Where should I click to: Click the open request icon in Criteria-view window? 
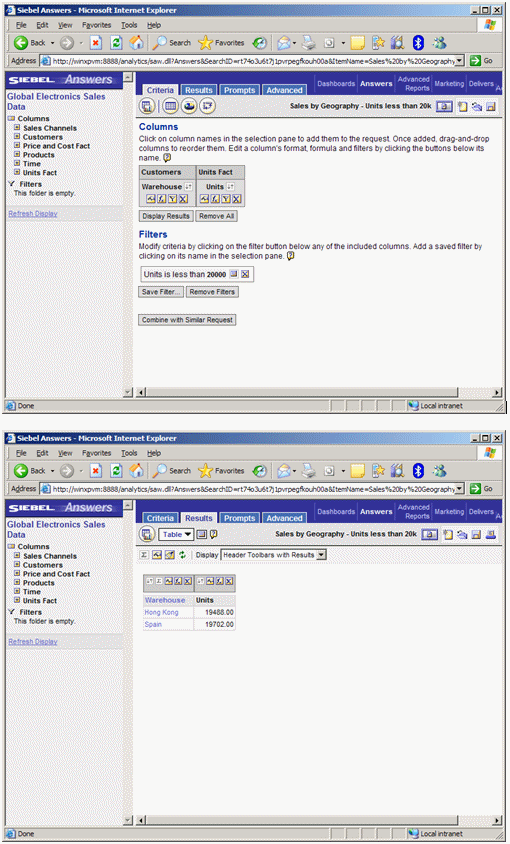point(477,107)
